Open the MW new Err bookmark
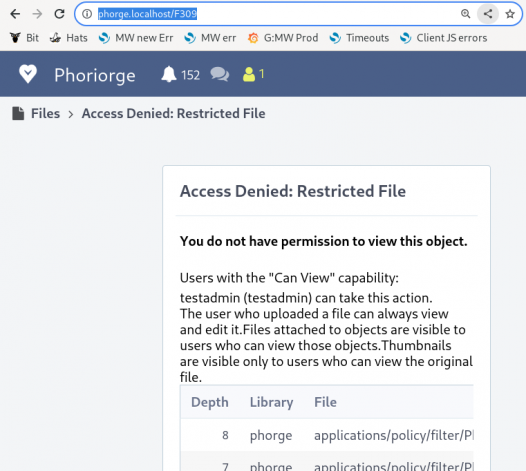Screen dimensions: 526x471 coord(136,38)
